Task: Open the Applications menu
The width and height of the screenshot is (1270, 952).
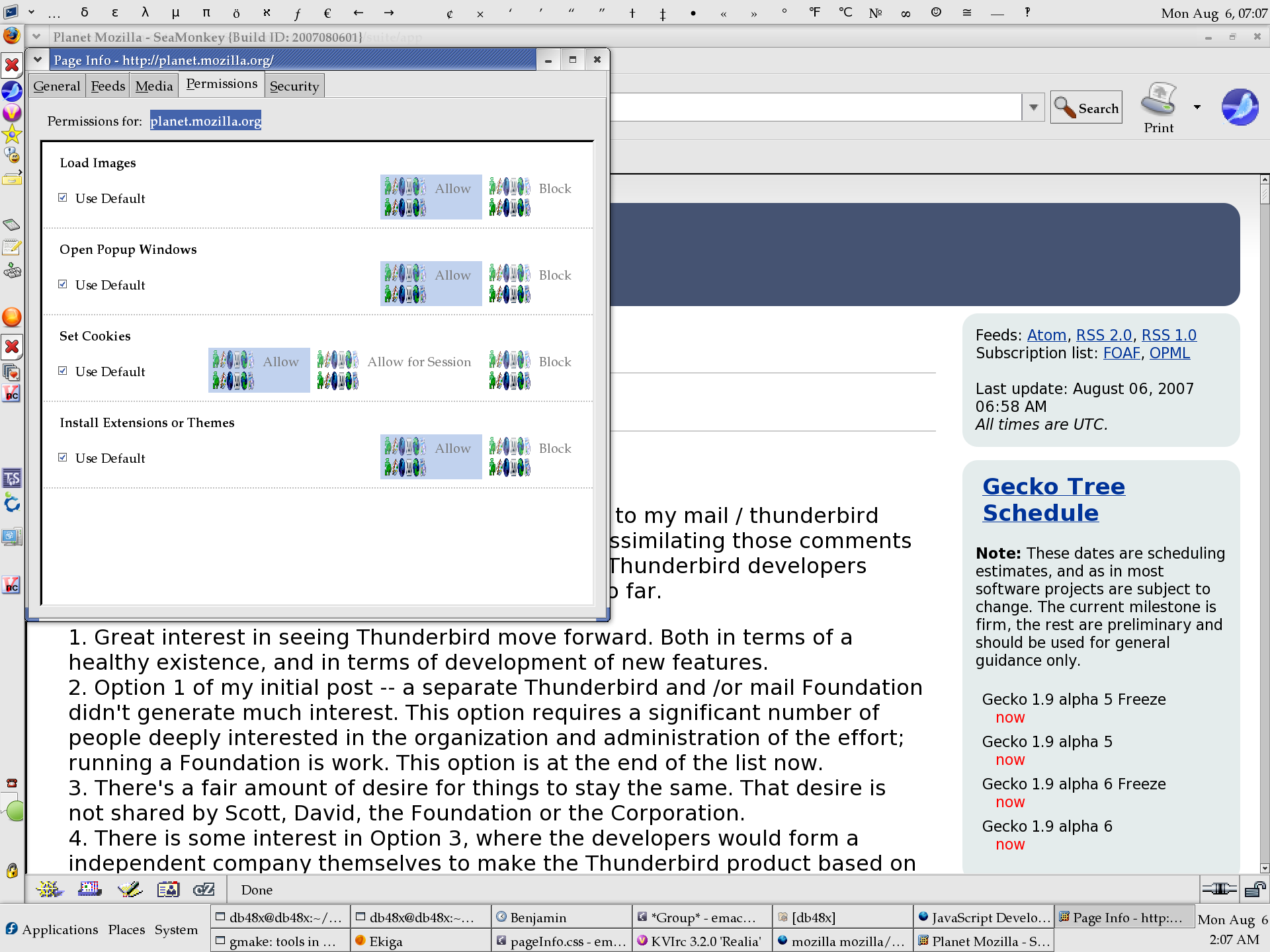Action: (x=52, y=929)
